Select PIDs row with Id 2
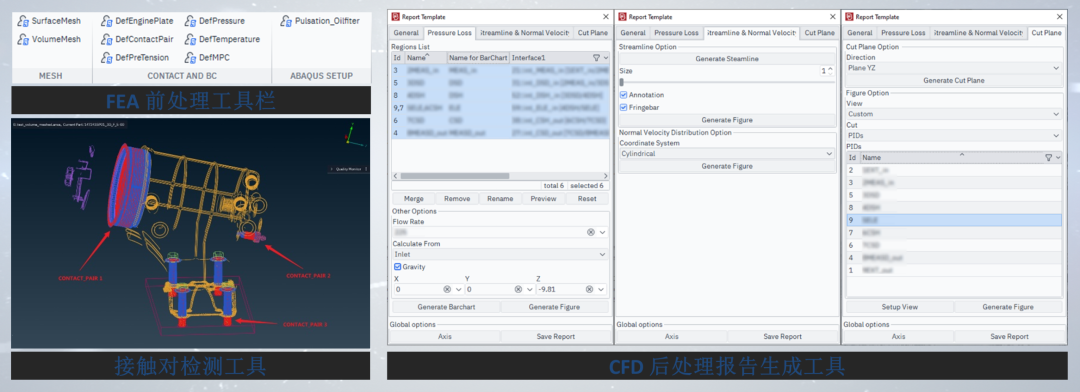Viewport: 1080px width, 392px height. click(x=953, y=169)
